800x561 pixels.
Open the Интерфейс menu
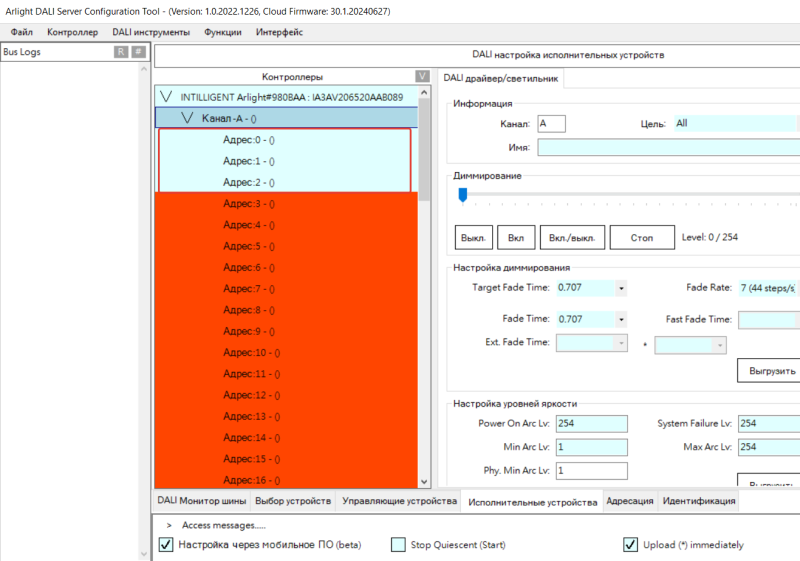[279, 32]
